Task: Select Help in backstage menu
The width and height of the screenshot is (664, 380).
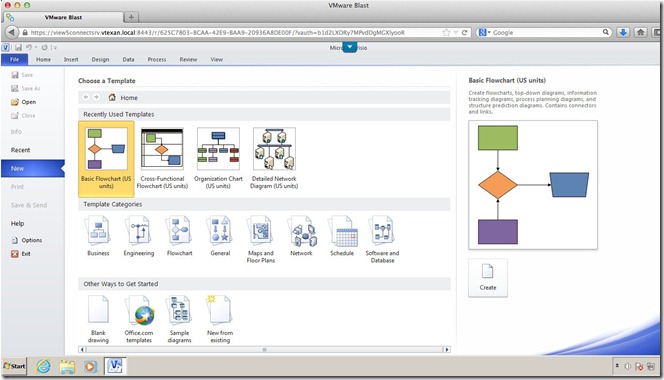Action: click(x=17, y=223)
